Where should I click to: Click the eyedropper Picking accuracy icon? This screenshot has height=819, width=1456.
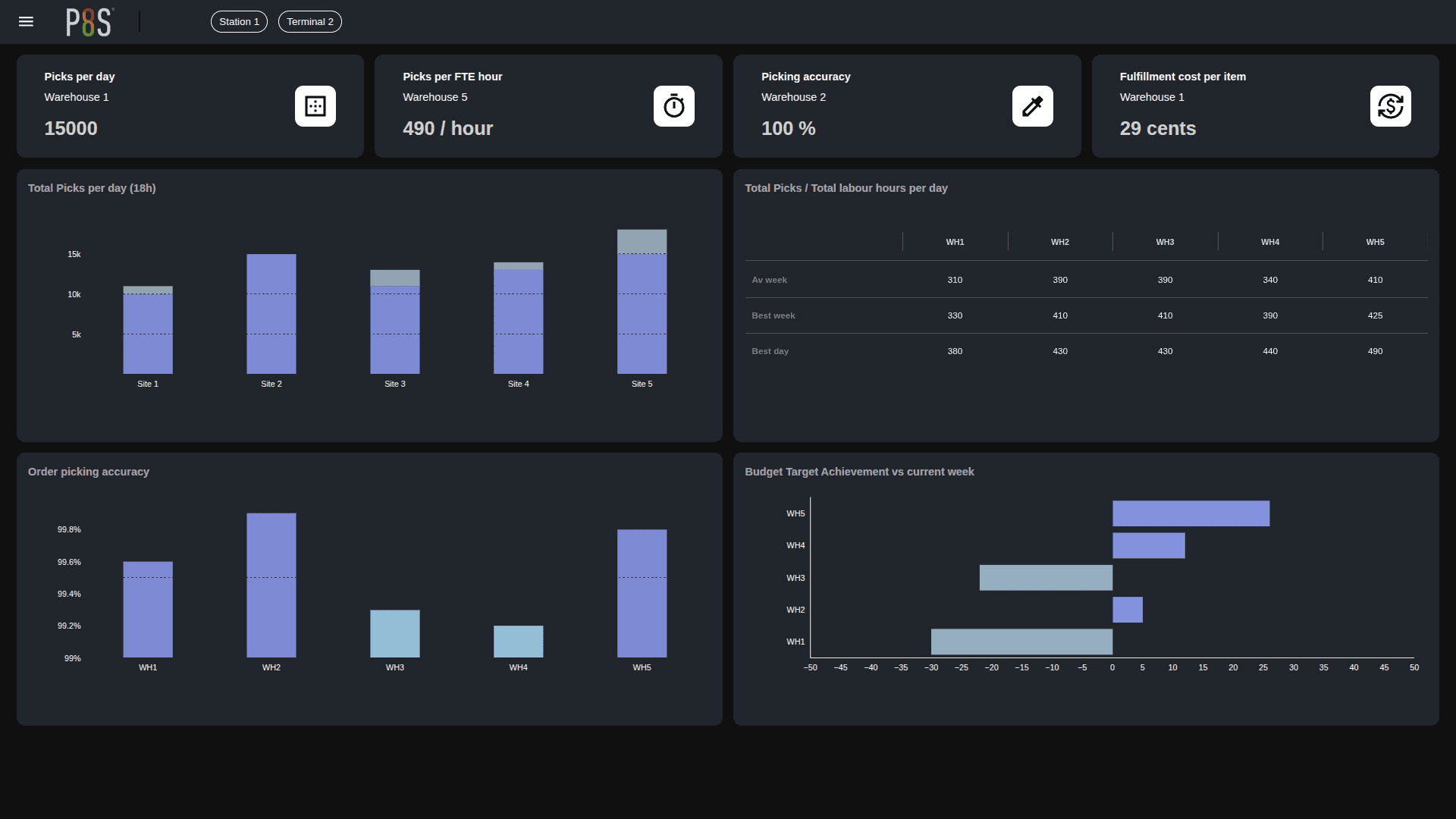click(x=1032, y=106)
